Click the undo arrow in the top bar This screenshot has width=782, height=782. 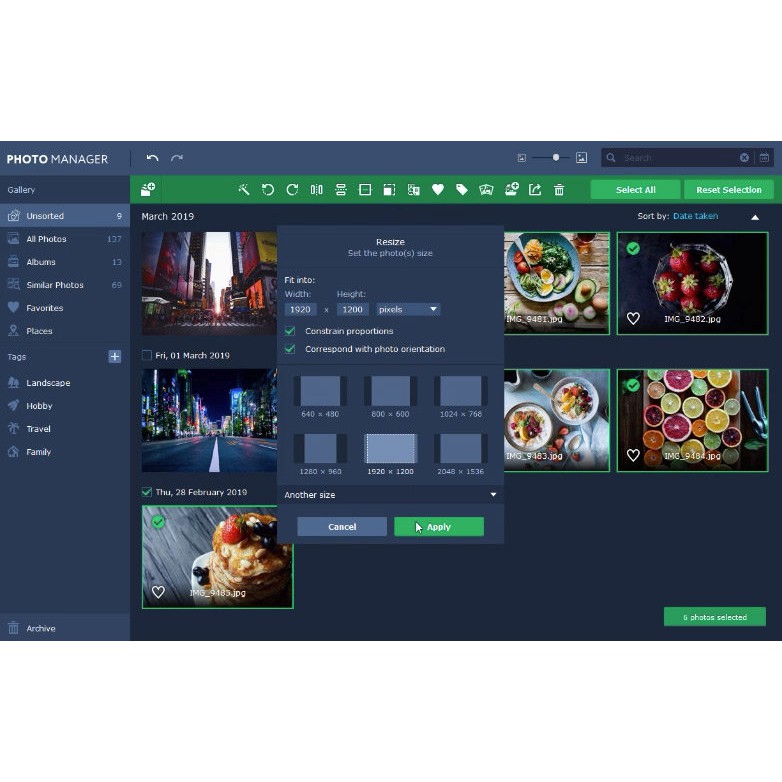(152, 158)
